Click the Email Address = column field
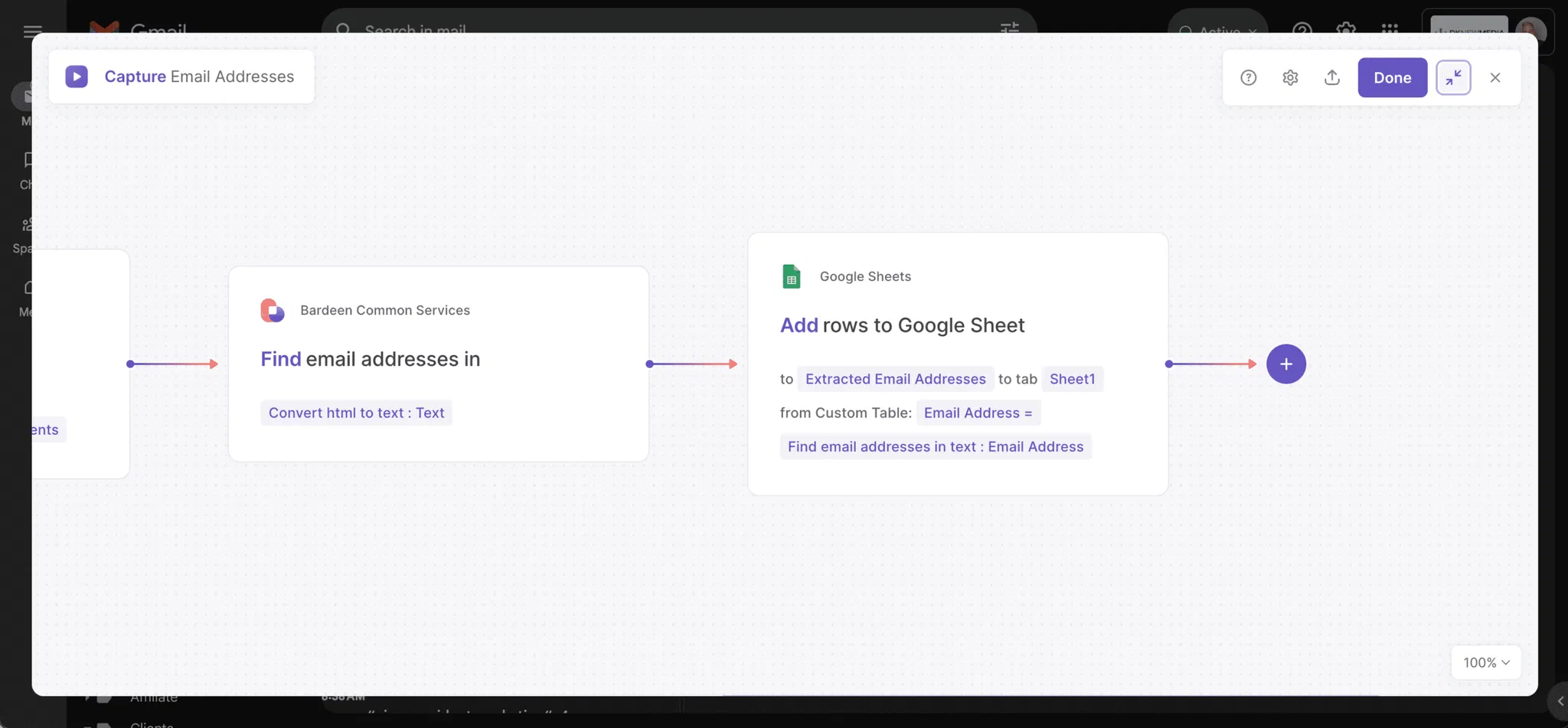This screenshot has height=728, width=1568. [x=978, y=413]
